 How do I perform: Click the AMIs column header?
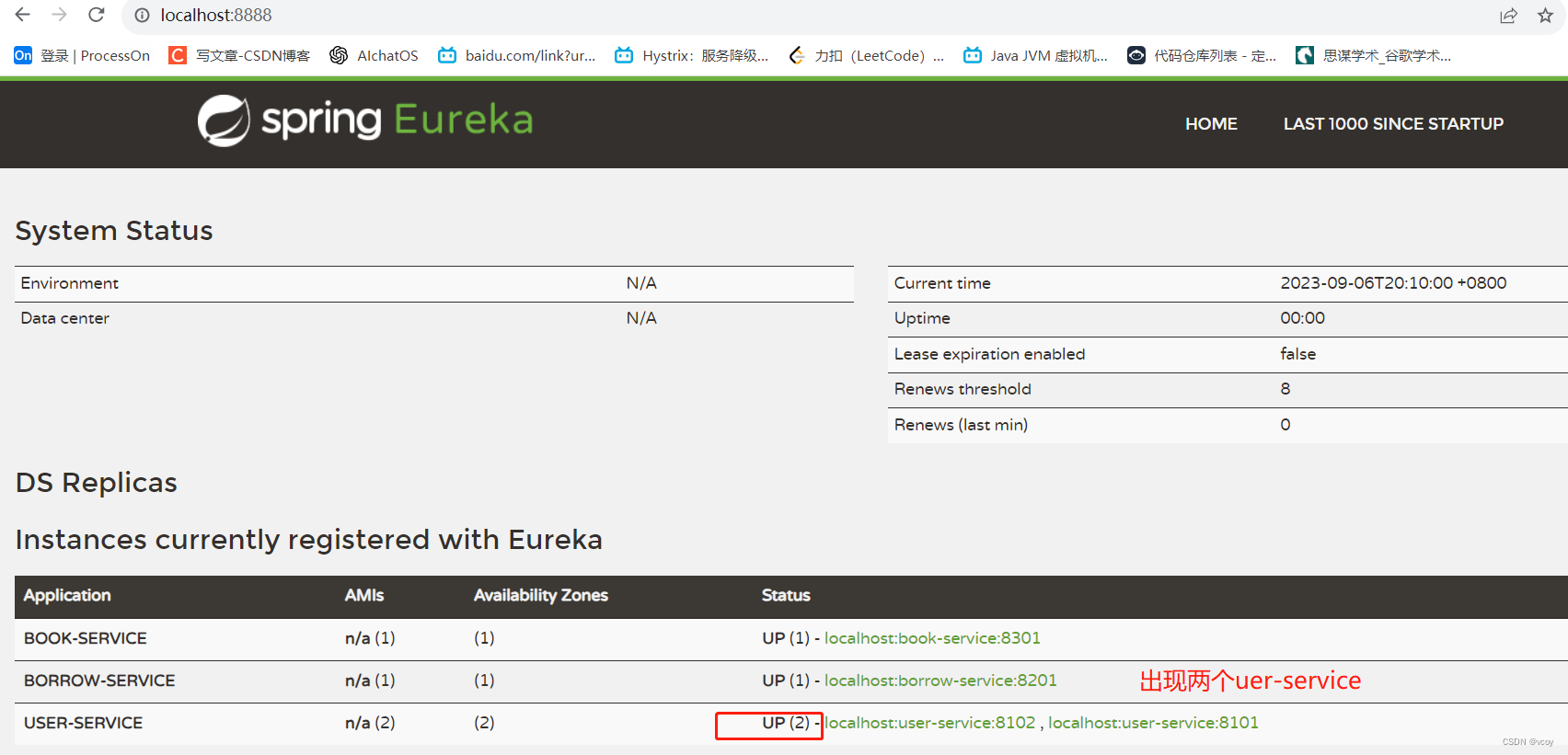[x=364, y=596]
